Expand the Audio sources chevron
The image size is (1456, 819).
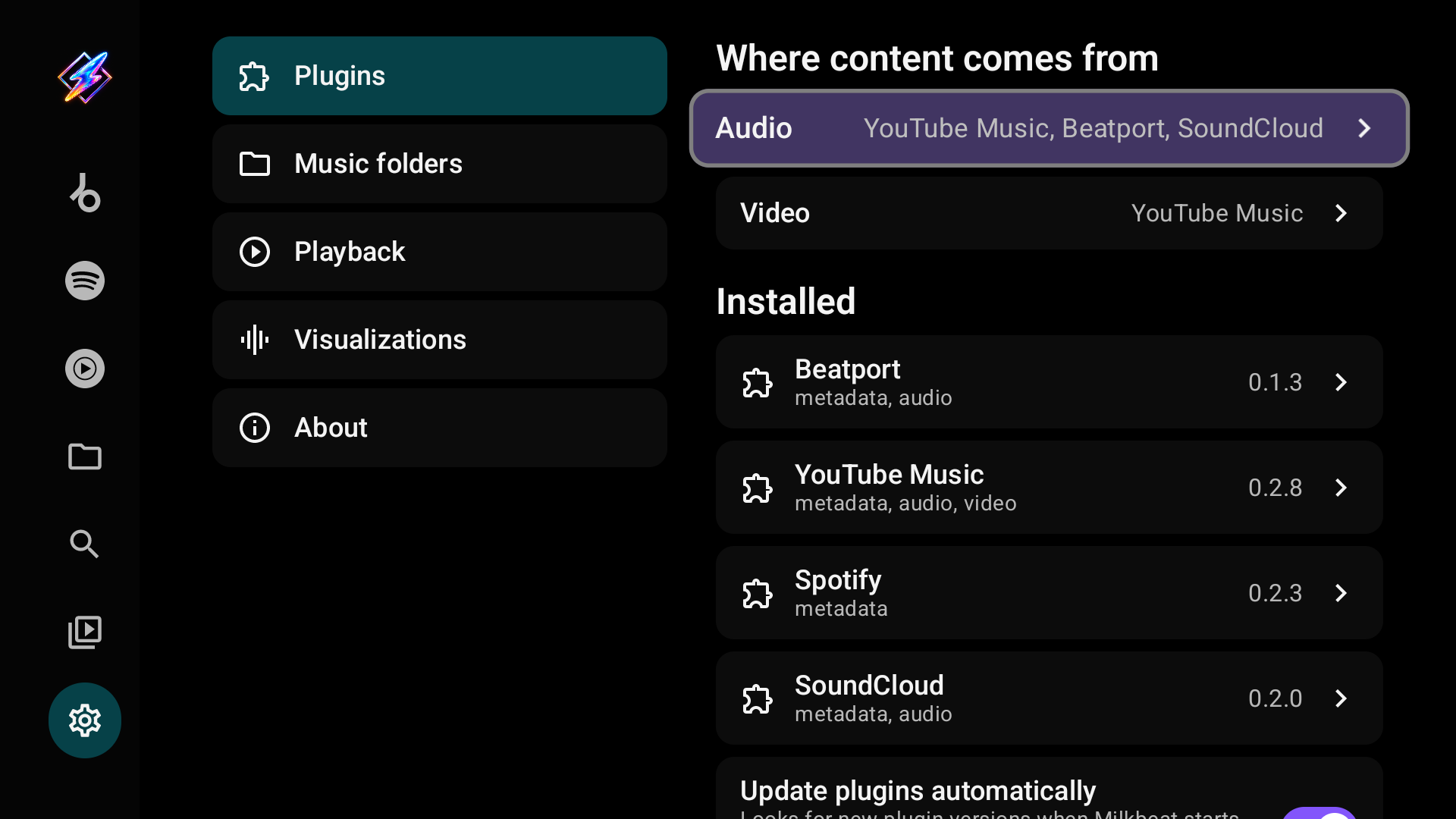tap(1365, 128)
